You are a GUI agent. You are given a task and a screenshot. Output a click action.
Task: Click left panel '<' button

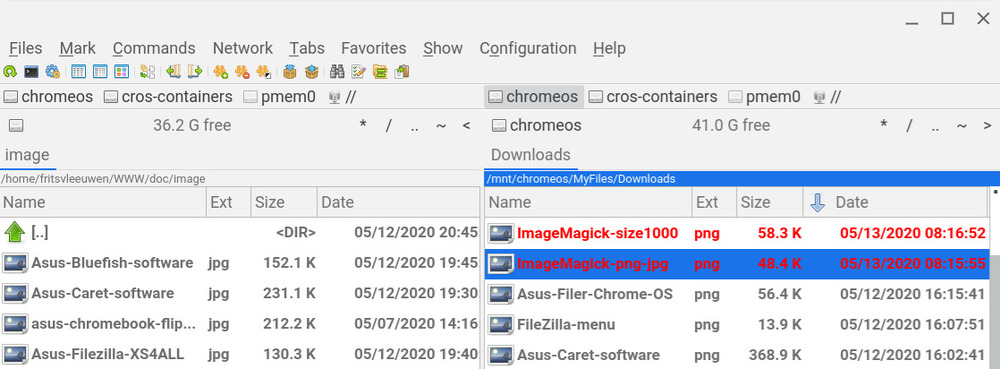pyautogui.click(x=467, y=126)
